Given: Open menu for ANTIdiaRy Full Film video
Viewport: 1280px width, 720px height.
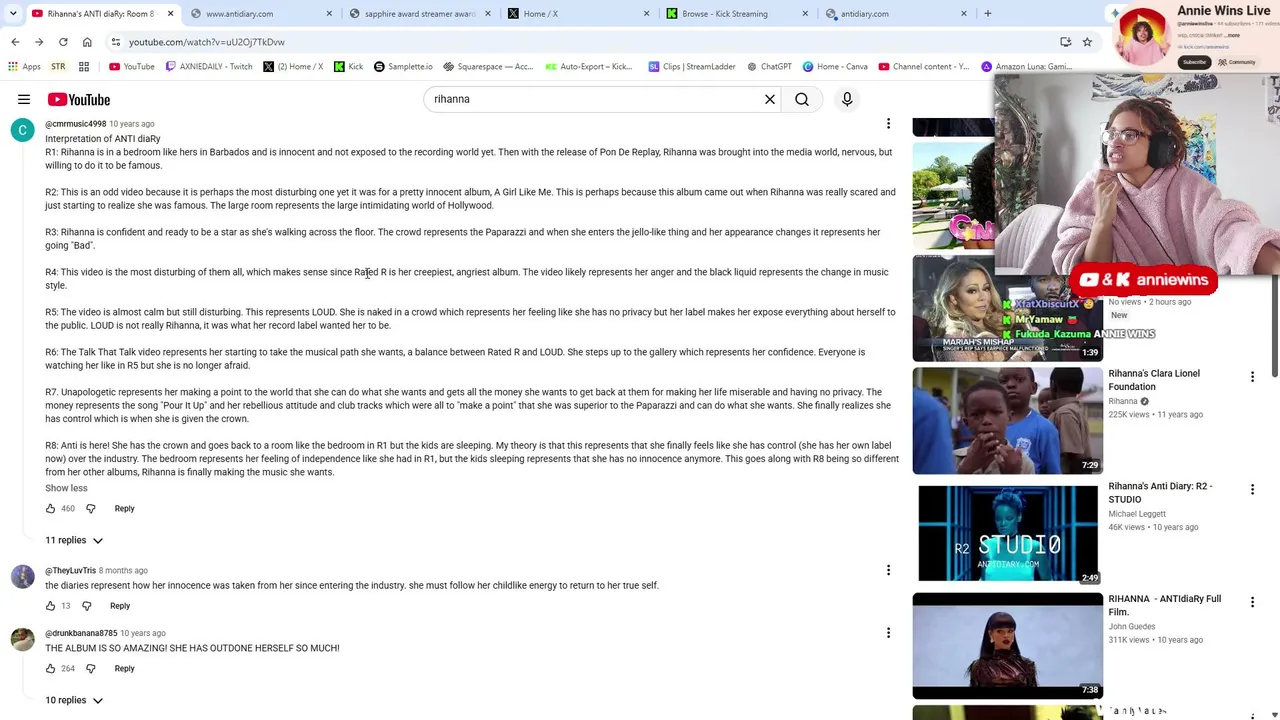Looking at the screenshot, I should [x=1252, y=602].
